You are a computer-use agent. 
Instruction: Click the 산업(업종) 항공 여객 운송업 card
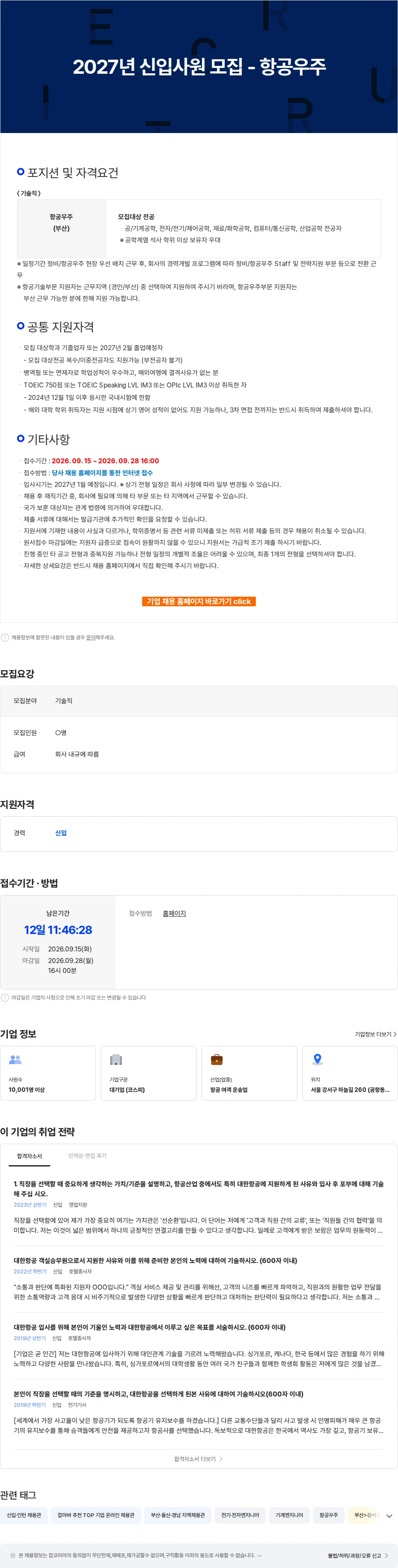[x=249, y=1073]
